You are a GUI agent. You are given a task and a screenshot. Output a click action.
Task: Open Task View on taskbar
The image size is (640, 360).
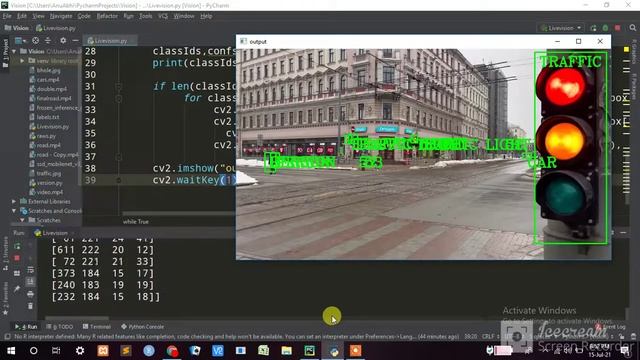pyautogui.click(x=56, y=351)
